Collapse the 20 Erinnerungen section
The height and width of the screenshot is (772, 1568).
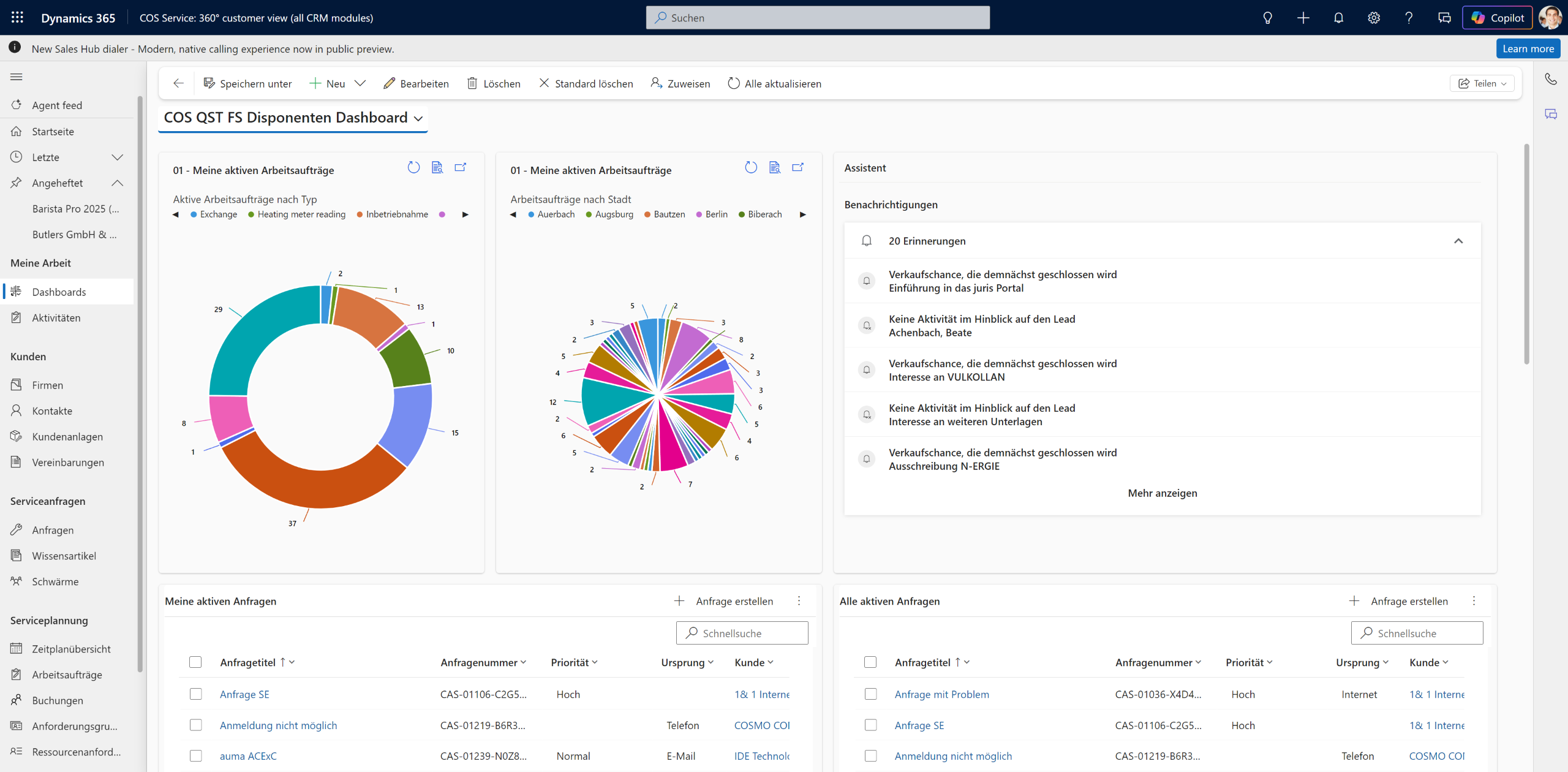pyautogui.click(x=1458, y=241)
